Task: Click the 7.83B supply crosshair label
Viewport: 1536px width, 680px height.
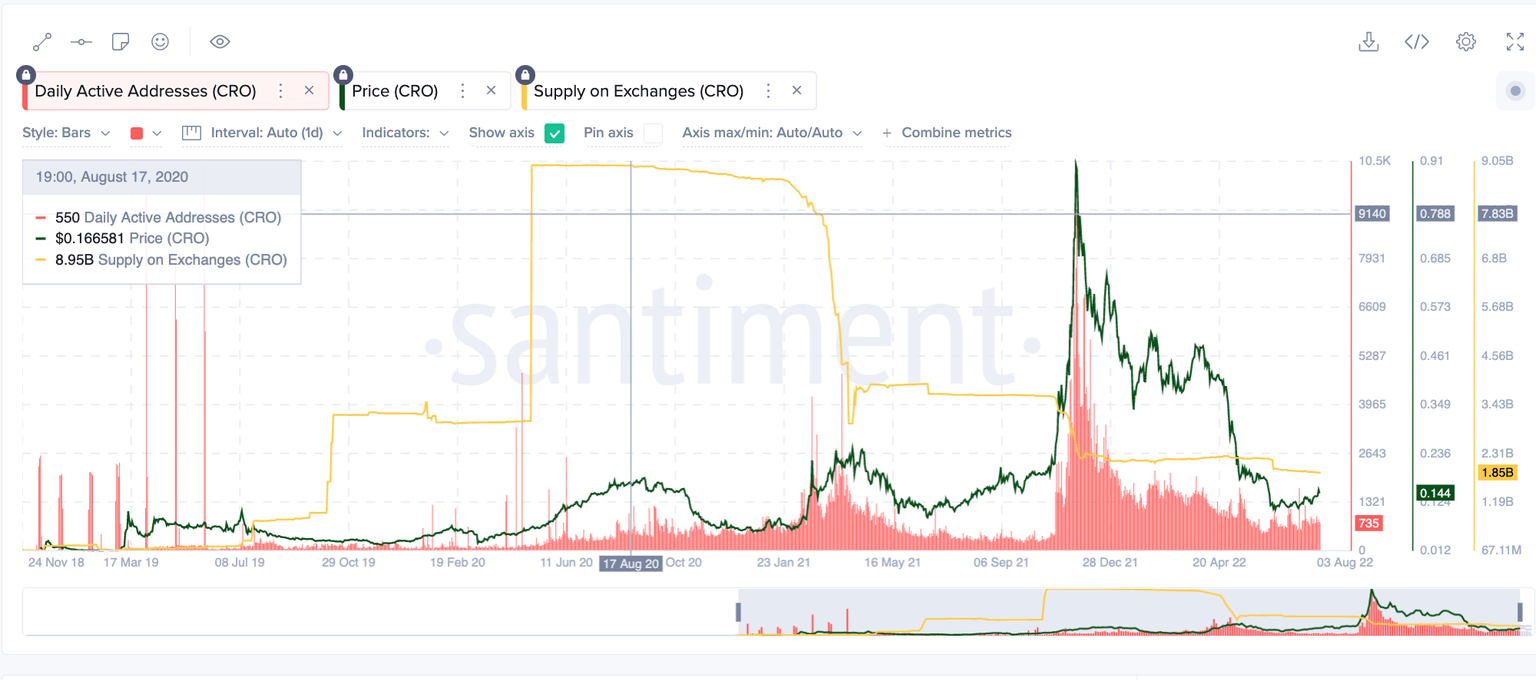Action: tap(1497, 213)
